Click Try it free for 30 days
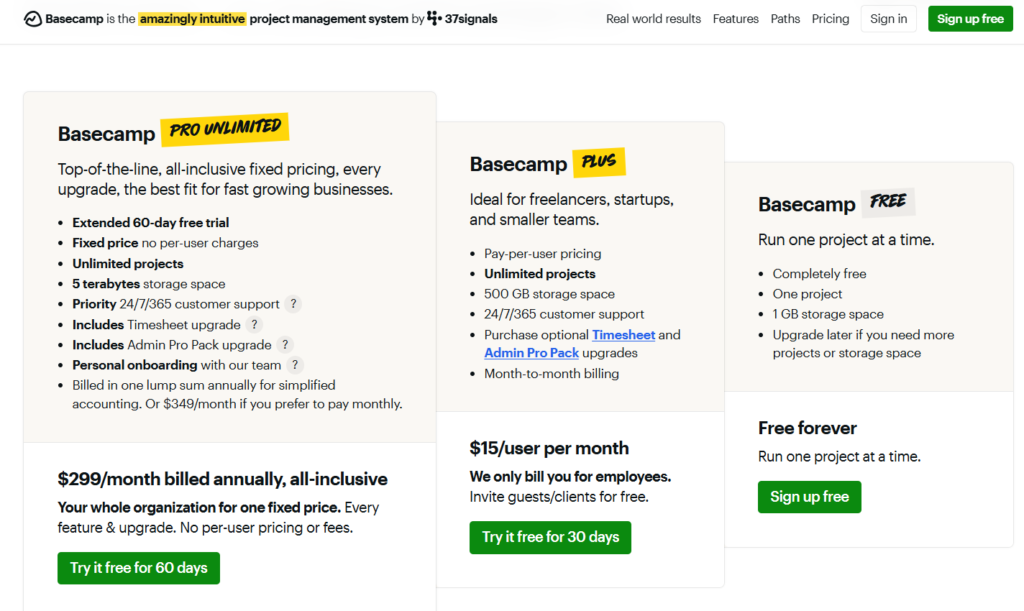1024x611 pixels. [550, 537]
